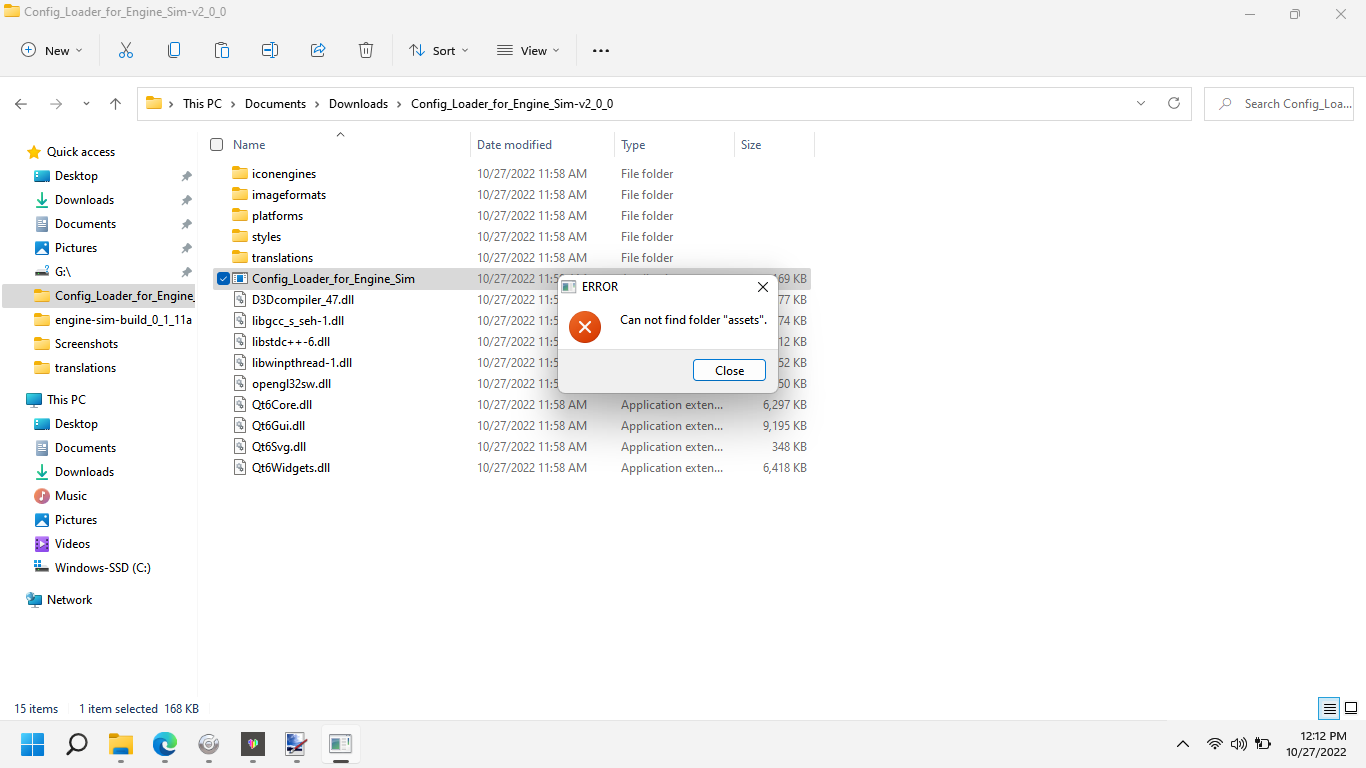Click the Delete icon in the toolbar
The height and width of the screenshot is (768, 1366).
click(x=366, y=49)
